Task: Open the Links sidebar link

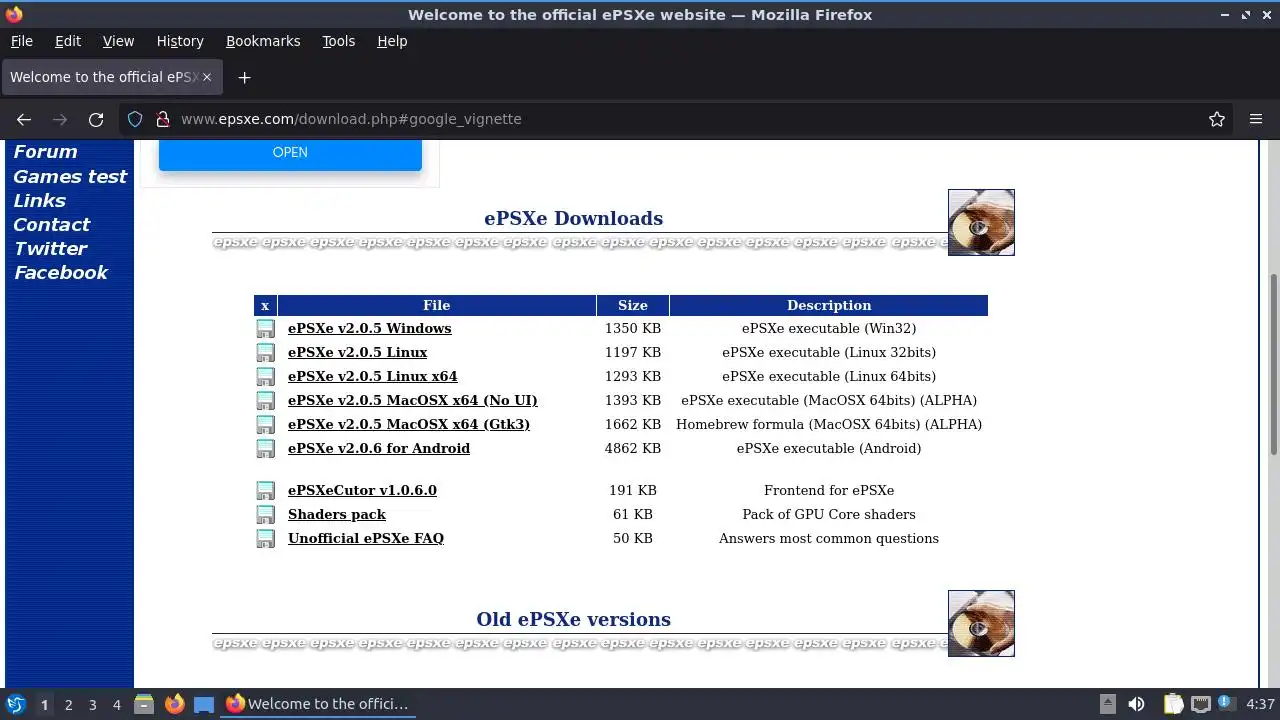Action: coord(39,200)
